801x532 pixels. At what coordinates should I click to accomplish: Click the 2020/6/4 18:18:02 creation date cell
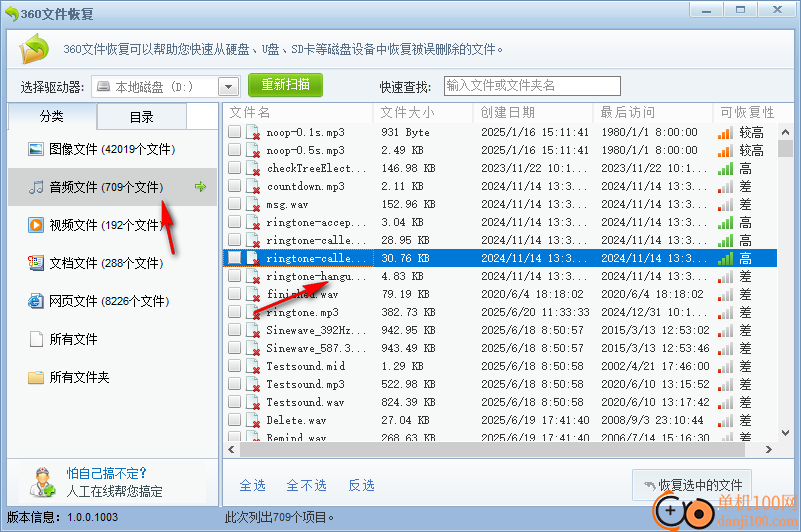(532, 294)
